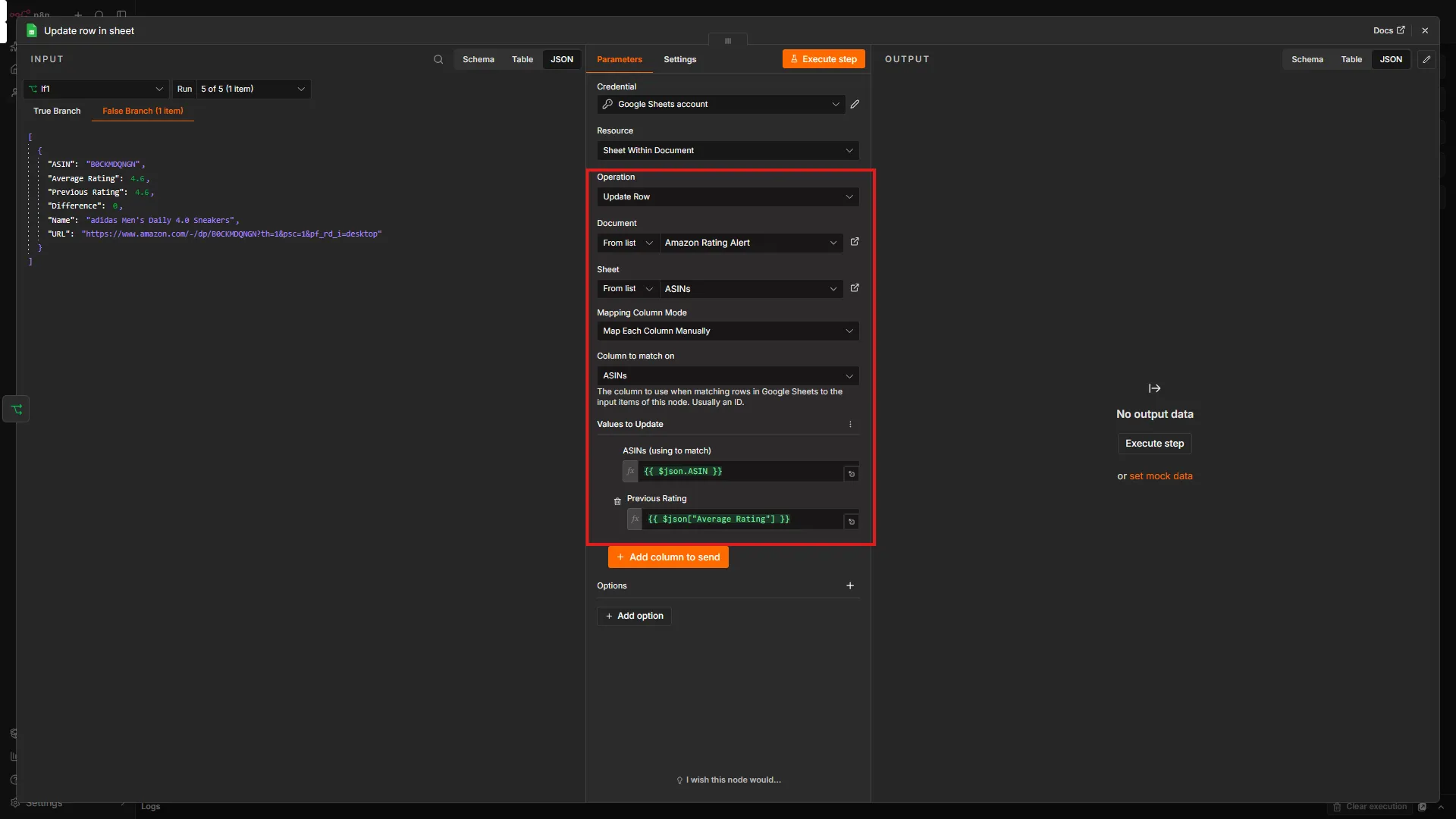Switch to the Settings tab
This screenshot has height=819, width=1456.
click(x=679, y=59)
